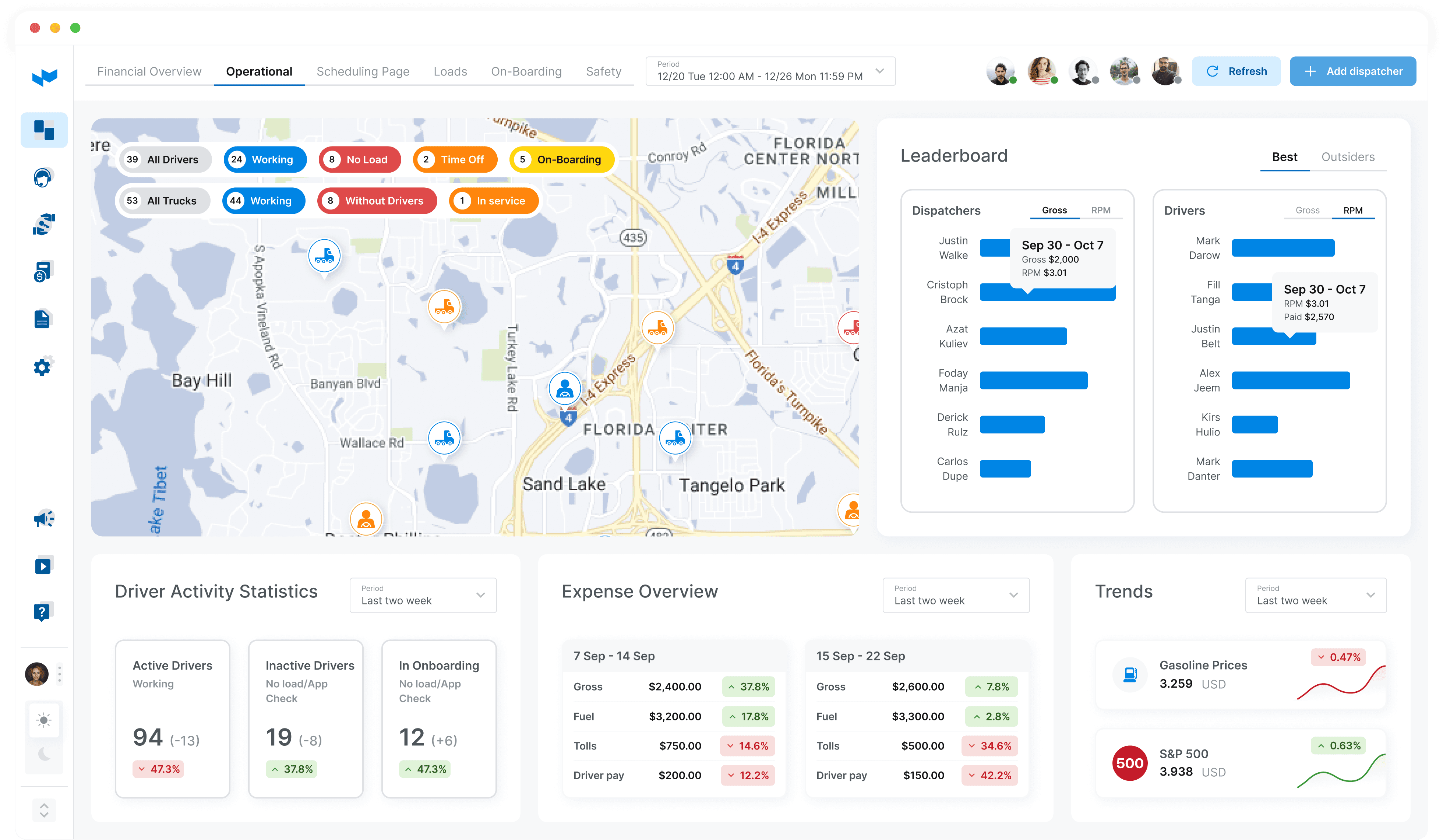Switch Drivers chart to Gross
The height and width of the screenshot is (840, 1443).
pyautogui.click(x=1307, y=210)
